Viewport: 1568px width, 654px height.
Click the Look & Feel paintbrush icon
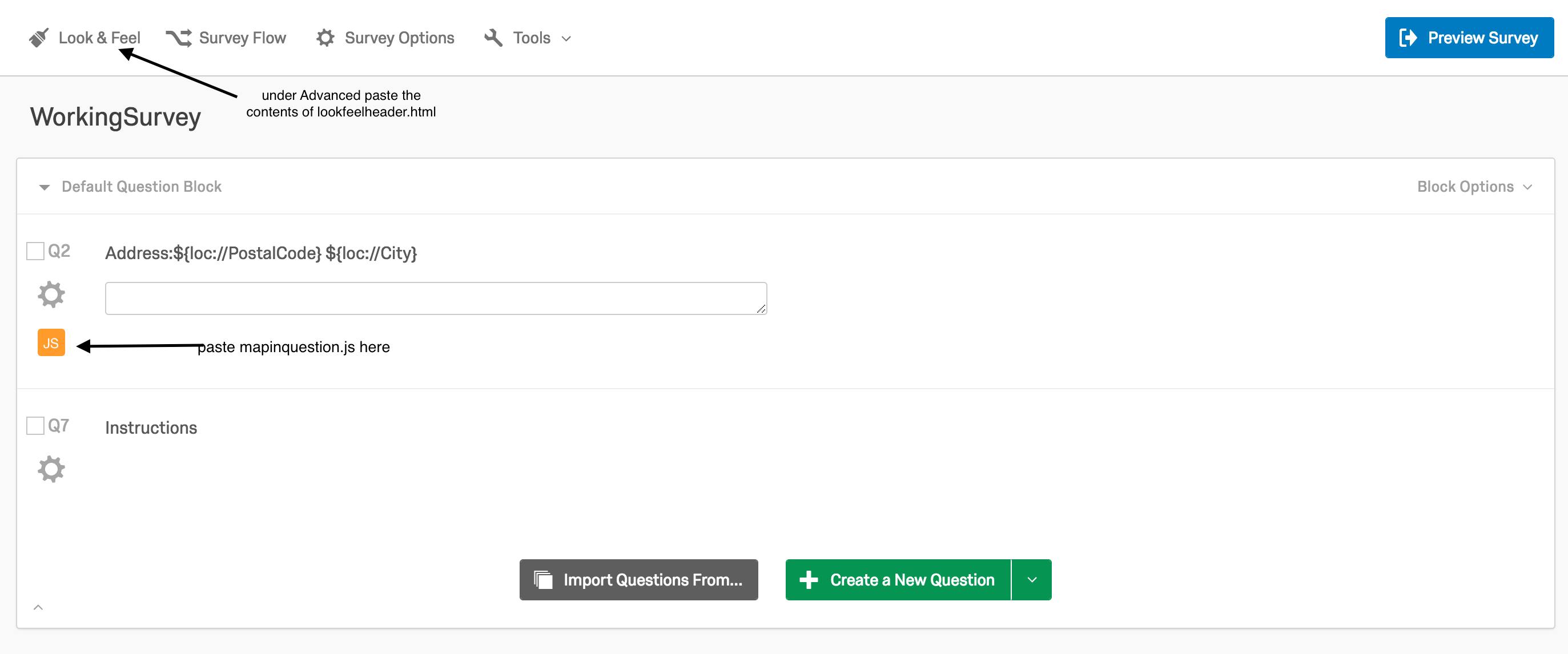(x=39, y=38)
